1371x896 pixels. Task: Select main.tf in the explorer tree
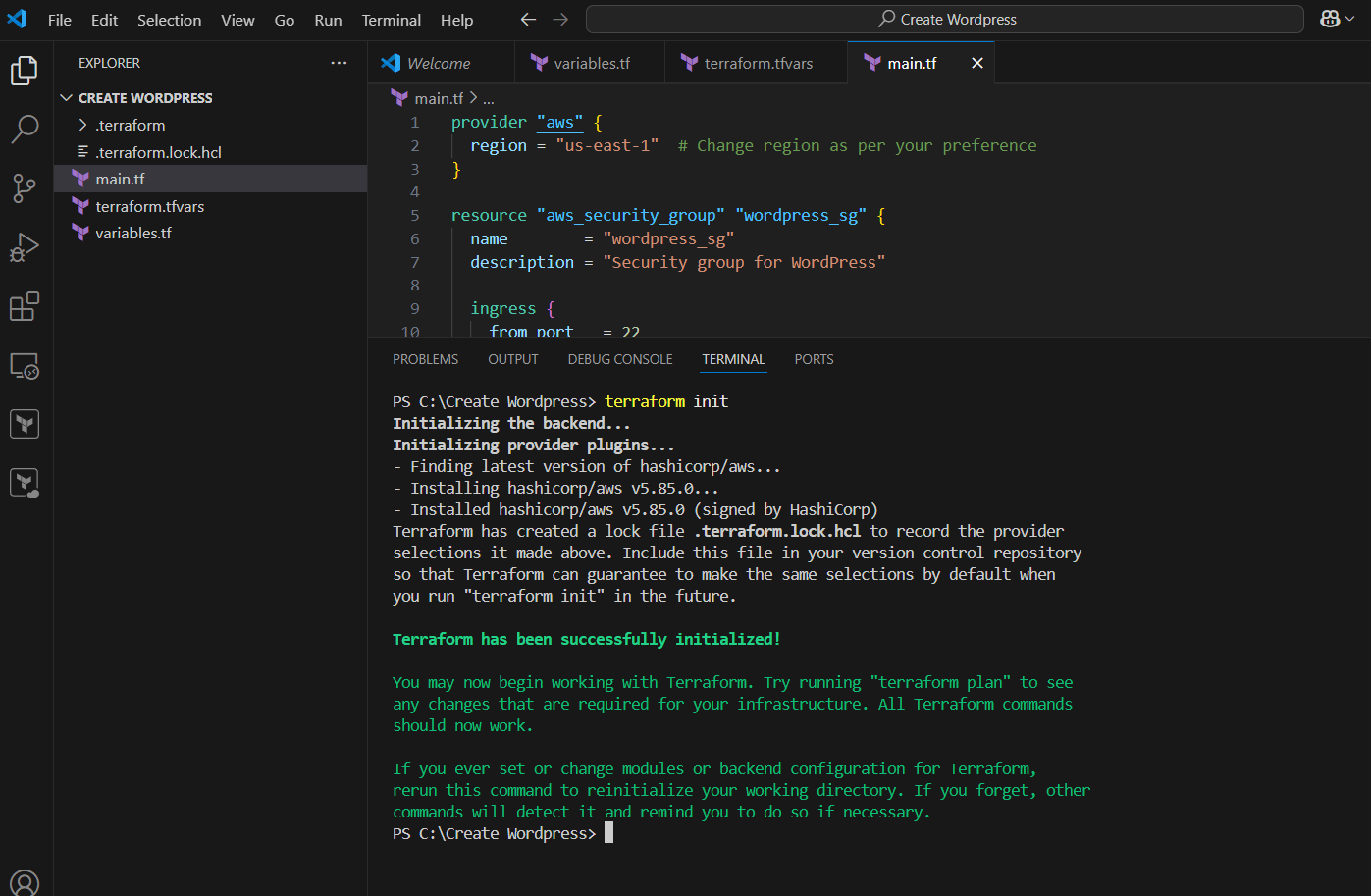click(210, 179)
